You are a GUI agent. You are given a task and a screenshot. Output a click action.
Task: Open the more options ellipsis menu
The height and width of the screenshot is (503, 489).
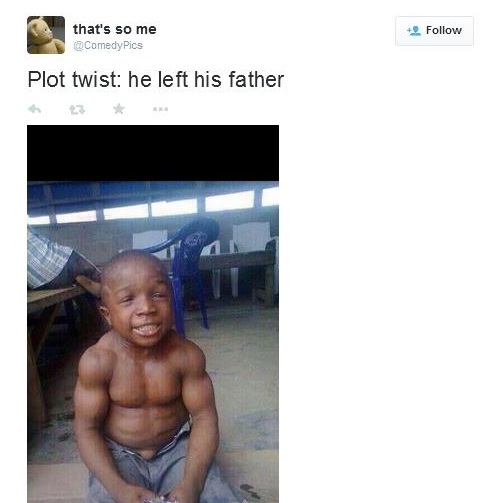pyautogui.click(x=160, y=109)
